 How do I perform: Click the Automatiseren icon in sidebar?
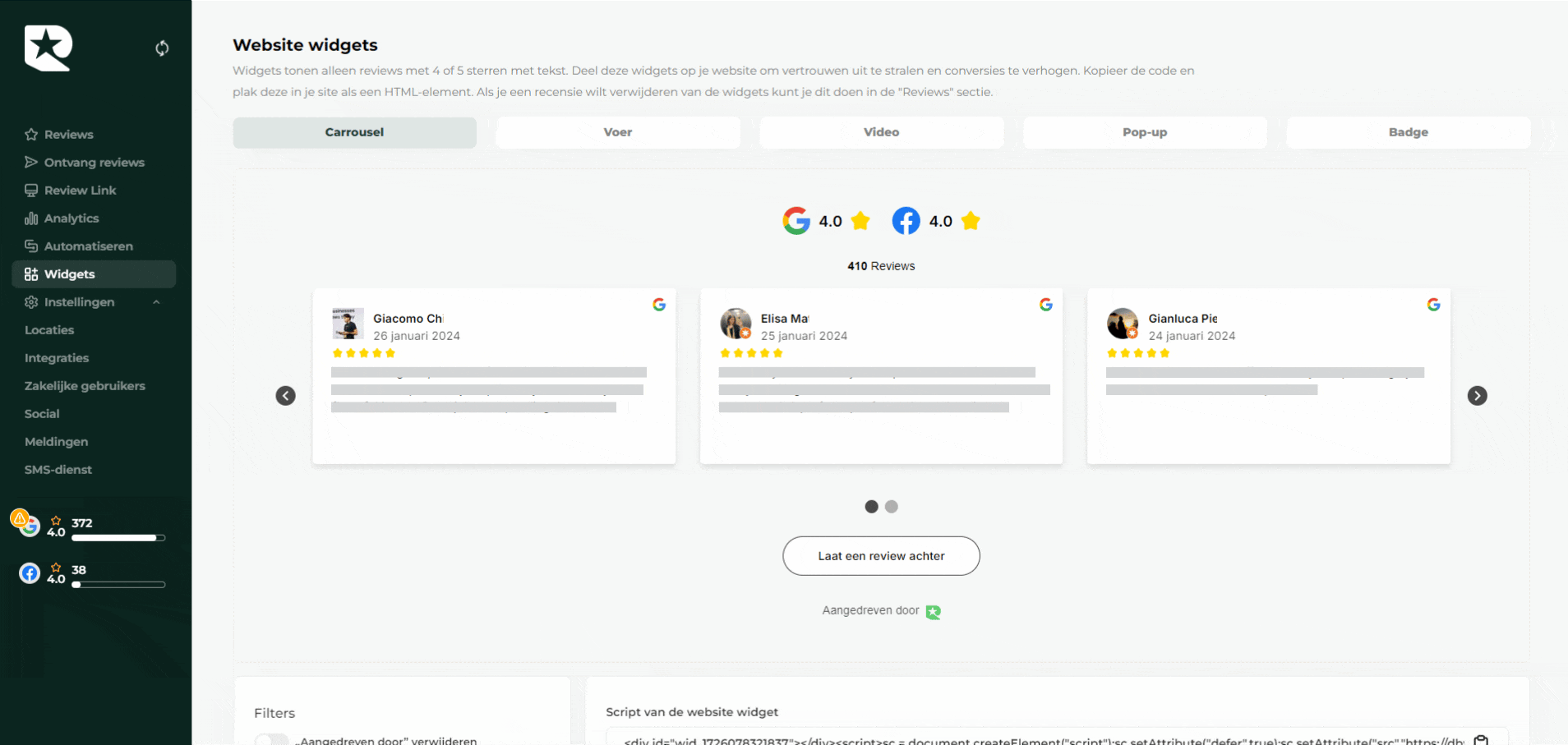click(30, 246)
